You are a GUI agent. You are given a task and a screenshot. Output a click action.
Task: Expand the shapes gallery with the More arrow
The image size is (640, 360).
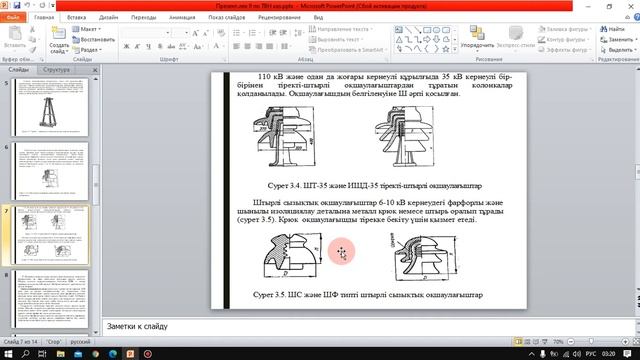[x=455, y=49]
